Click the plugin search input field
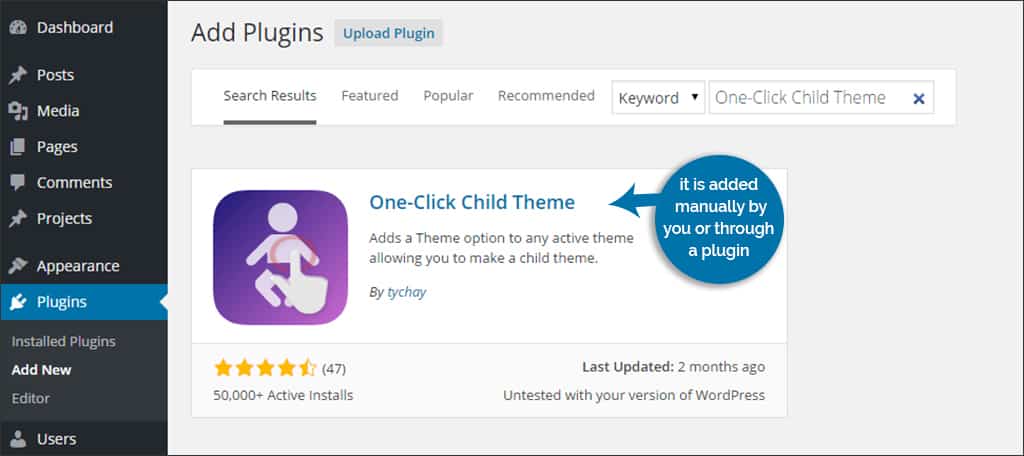This screenshot has height=456, width=1024. (805, 98)
